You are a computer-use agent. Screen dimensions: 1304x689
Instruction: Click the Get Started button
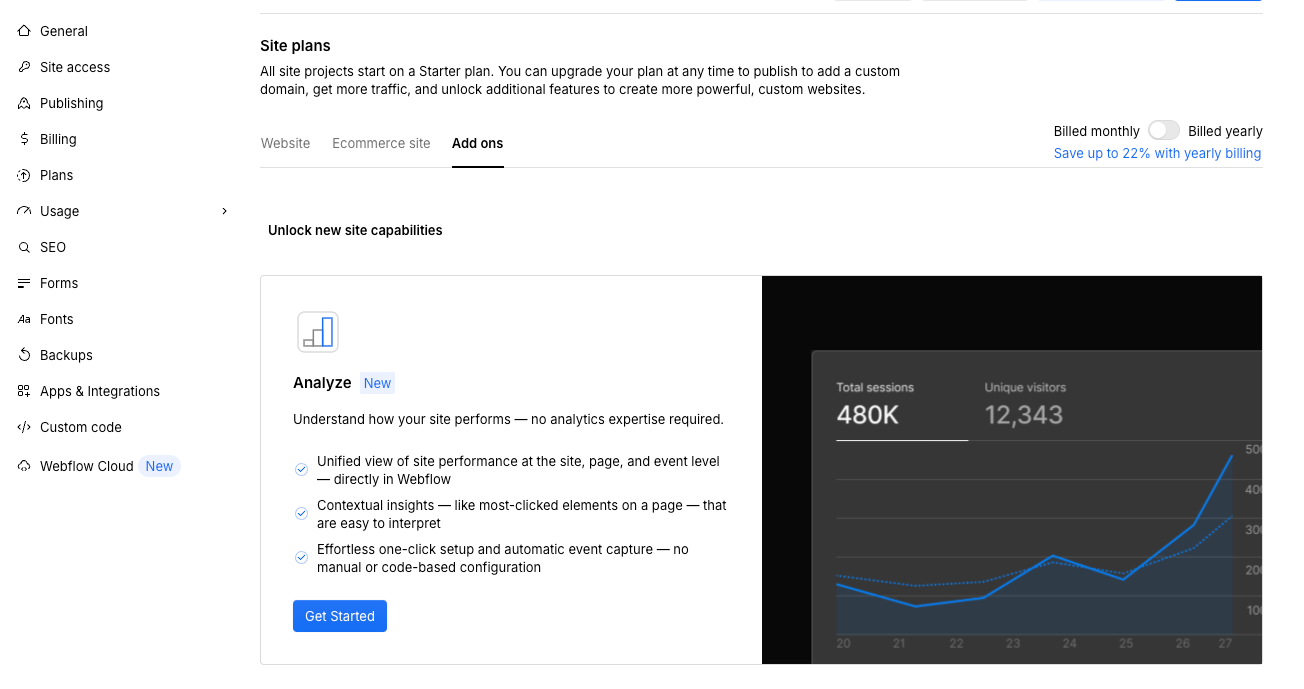coord(340,616)
